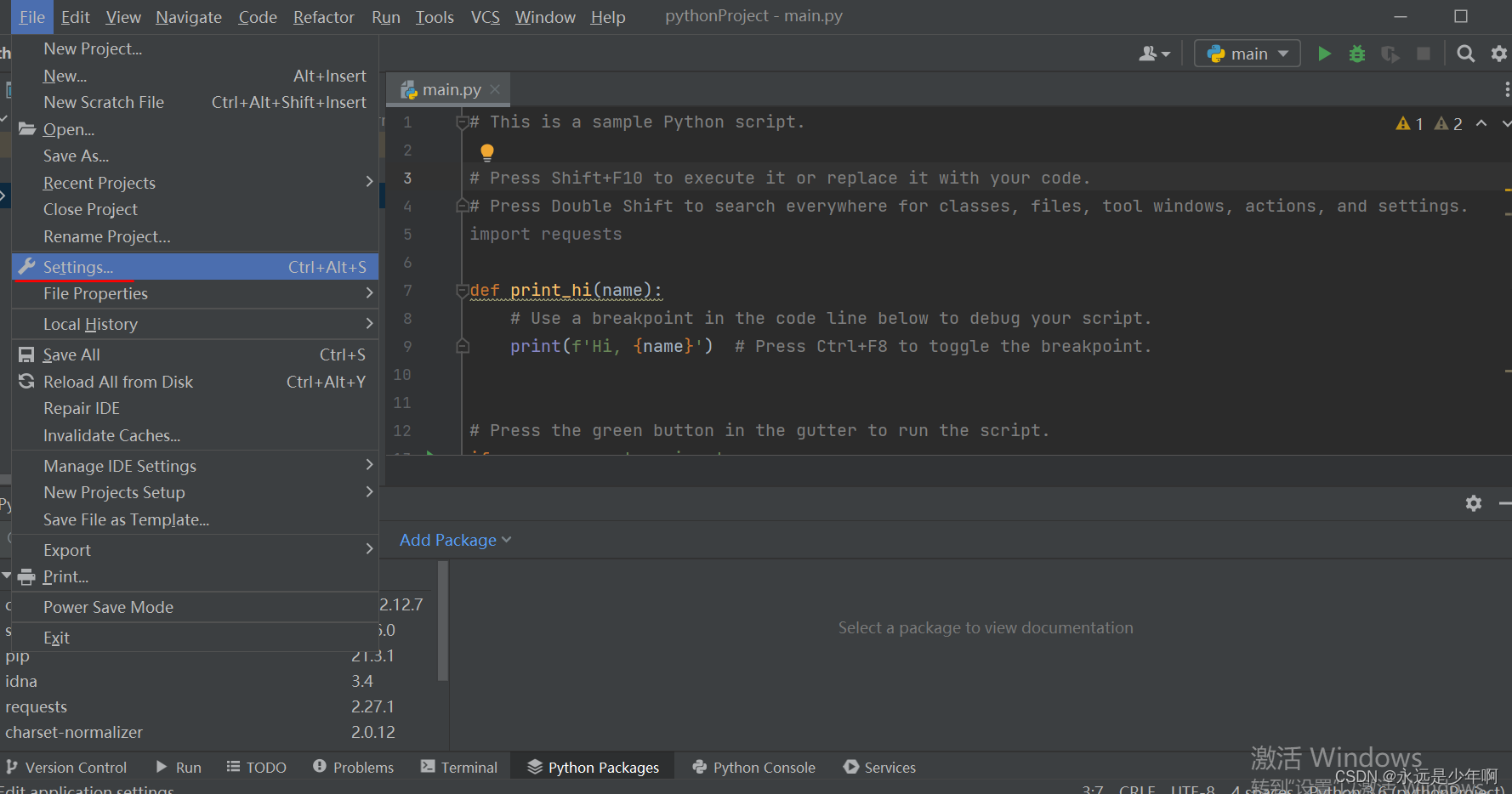Open the user account icon dropdown
Image resolution: width=1512 pixels, height=794 pixels.
[x=1154, y=54]
